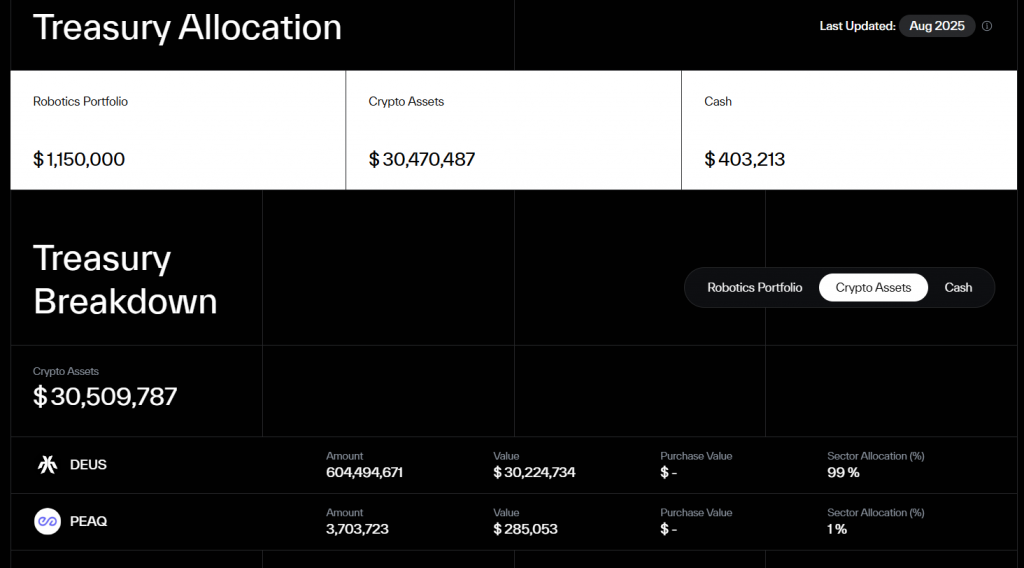
Task: Select the DEUS amount 604,494,671
Action: tap(364, 472)
